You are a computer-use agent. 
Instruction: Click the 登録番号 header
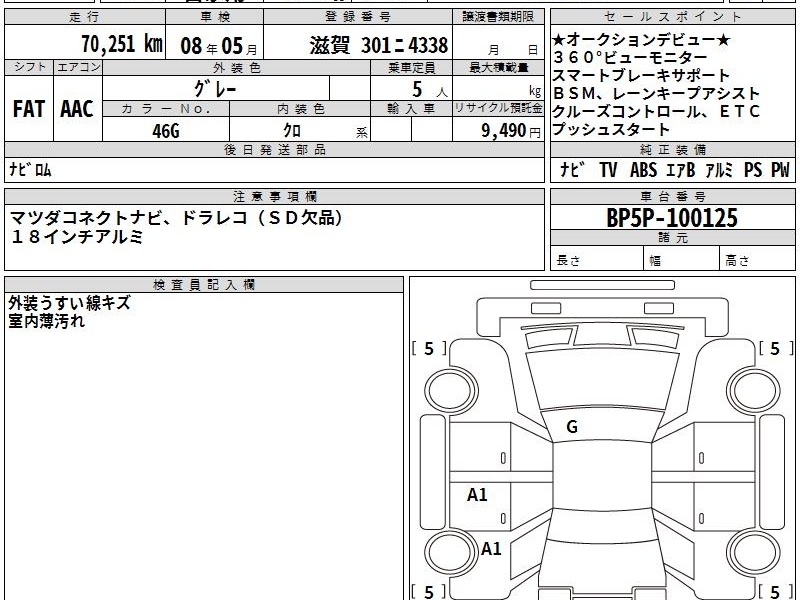click(358, 17)
